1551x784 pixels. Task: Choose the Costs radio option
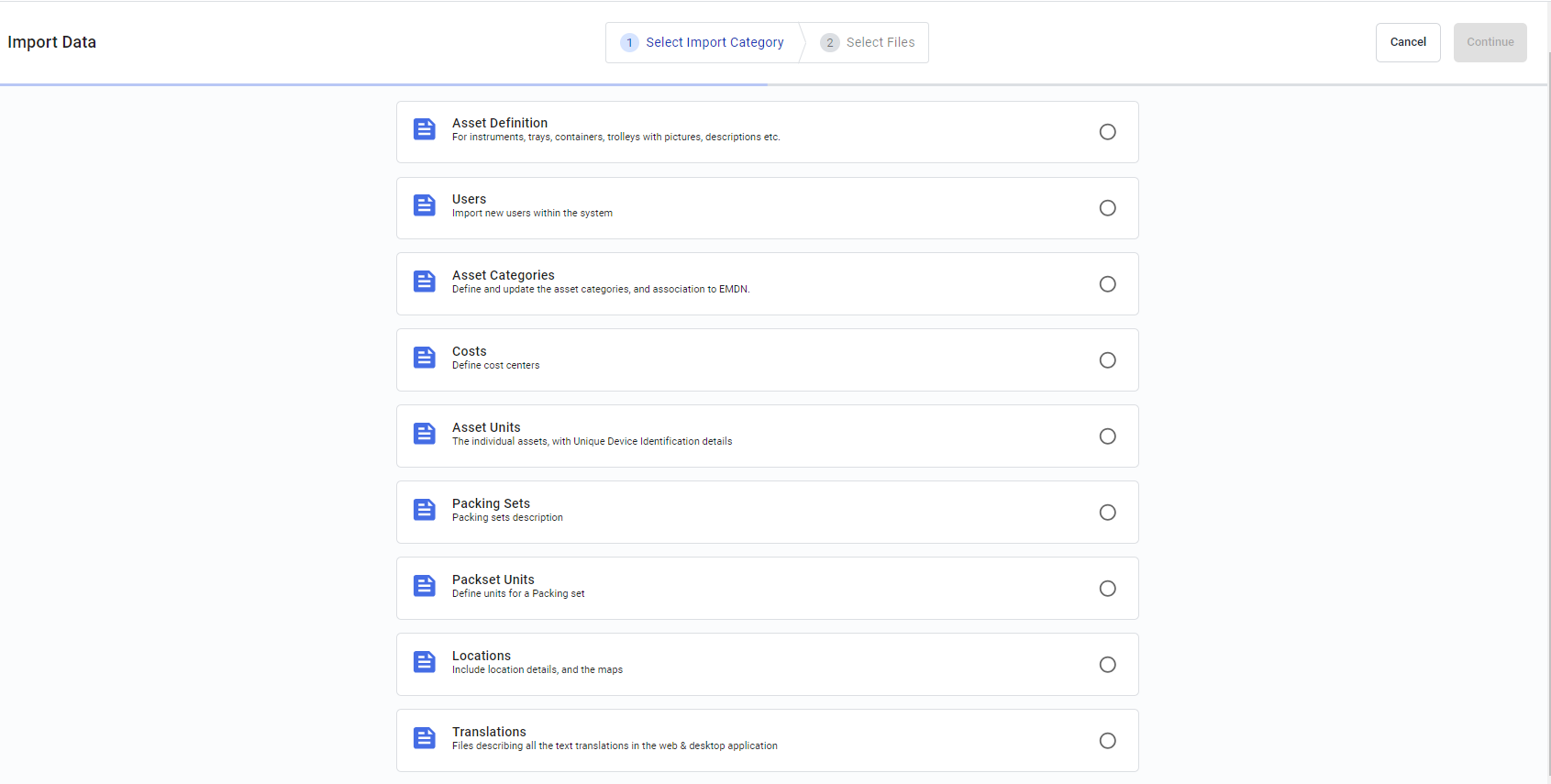point(1108,360)
